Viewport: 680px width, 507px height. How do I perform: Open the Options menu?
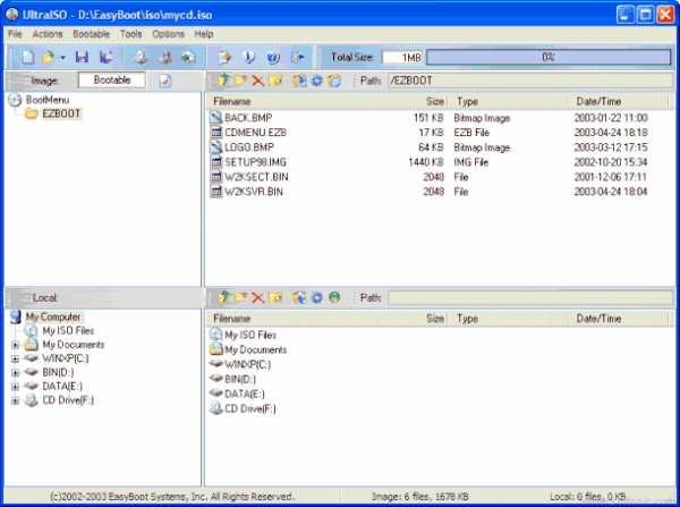click(168, 34)
